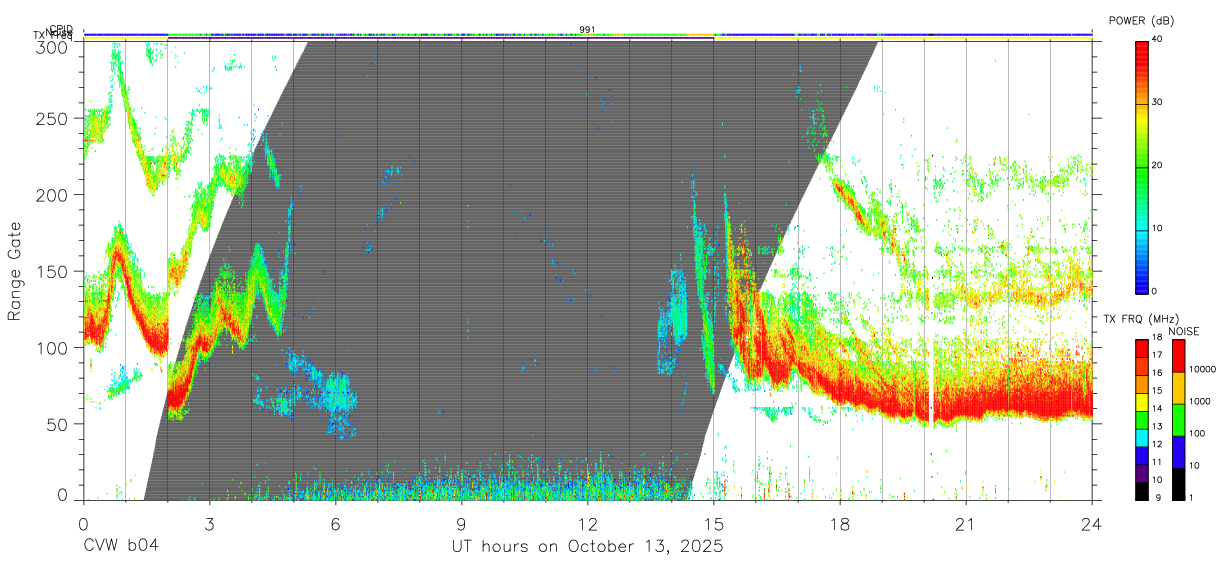Image resolution: width=1228 pixels, height=567 pixels.
Task: Select the red 17–18 MHz swatch in the TX FRQ legend
Action: pos(1141,349)
